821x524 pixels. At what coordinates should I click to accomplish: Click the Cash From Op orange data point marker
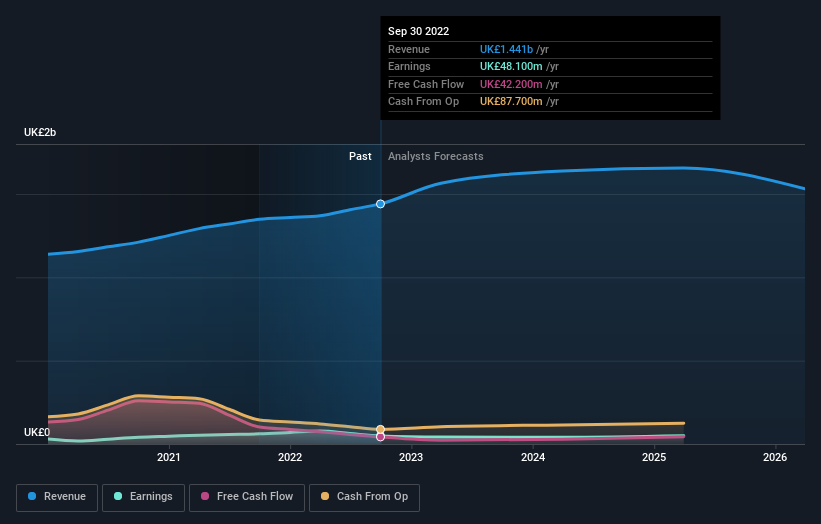pyautogui.click(x=381, y=429)
